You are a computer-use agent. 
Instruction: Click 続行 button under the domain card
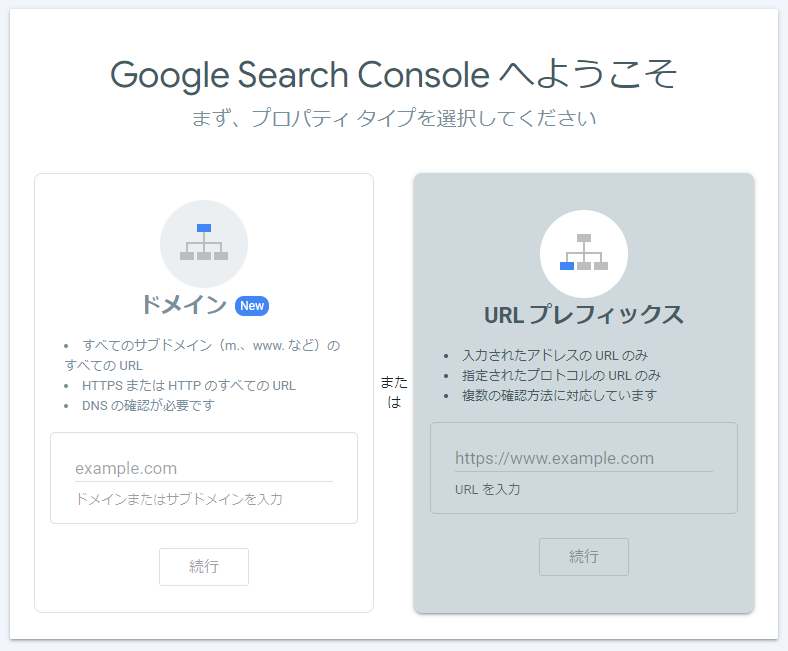pyautogui.click(x=204, y=567)
